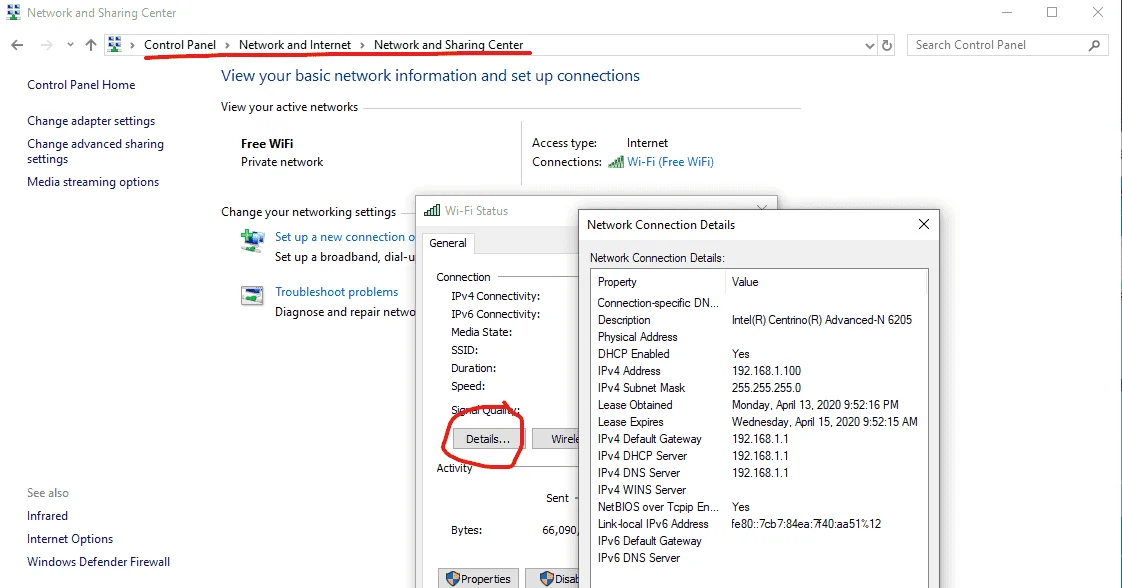Screen dimensions: 1122x588
Task: Maximize the Network and Sharing Center window
Action: pyautogui.click(x=1052, y=12)
